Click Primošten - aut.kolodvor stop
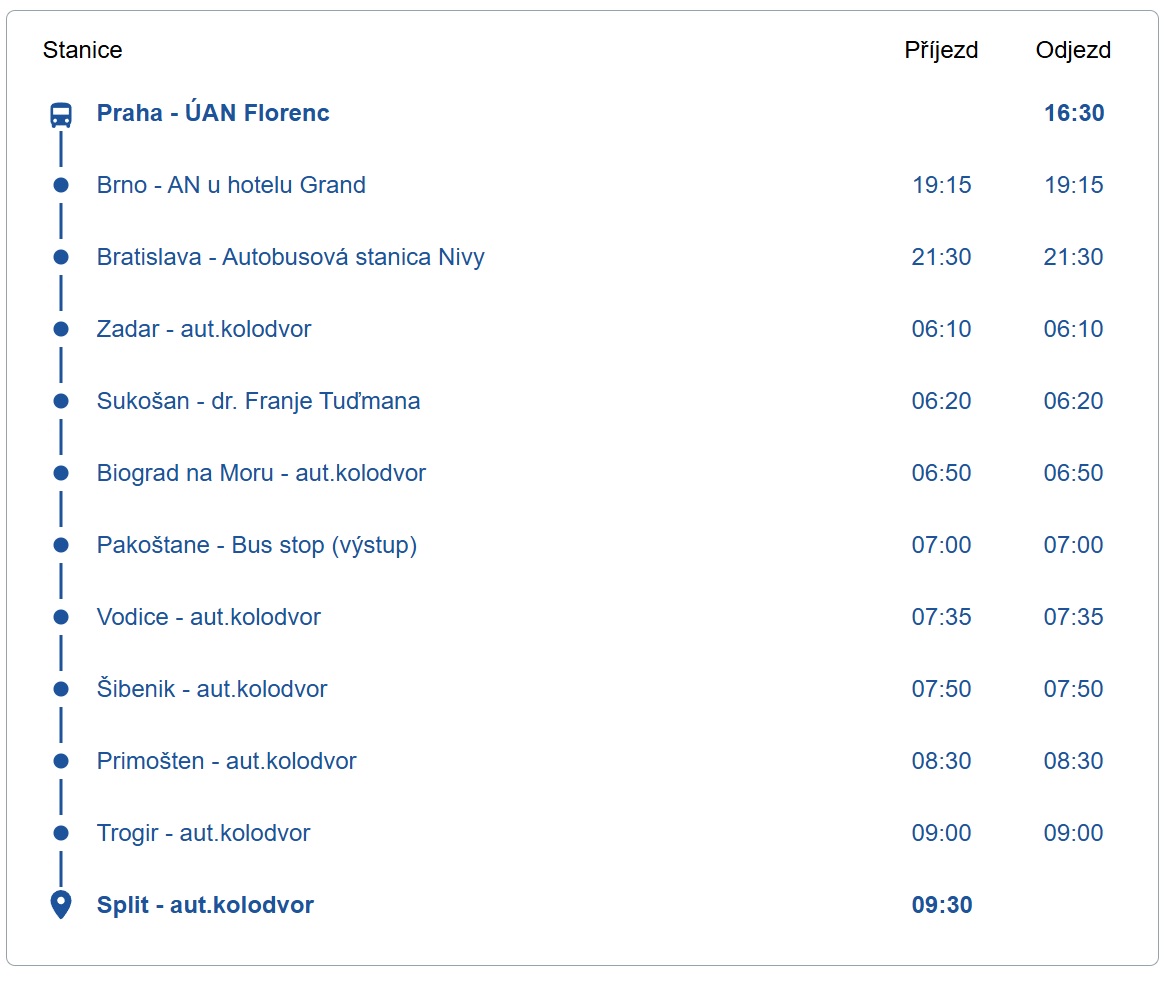This screenshot has height=984, width=1167. (226, 761)
